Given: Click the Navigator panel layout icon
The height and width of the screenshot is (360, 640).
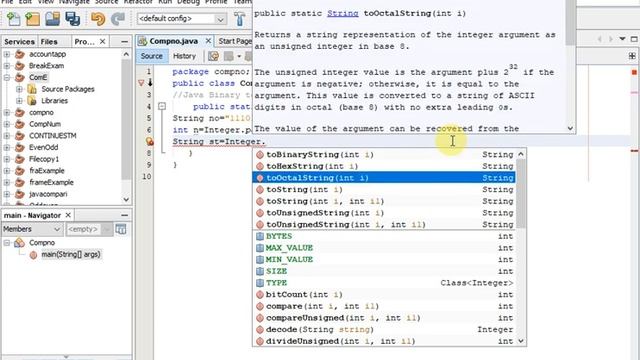Looking at the screenshot, I should [121, 229].
